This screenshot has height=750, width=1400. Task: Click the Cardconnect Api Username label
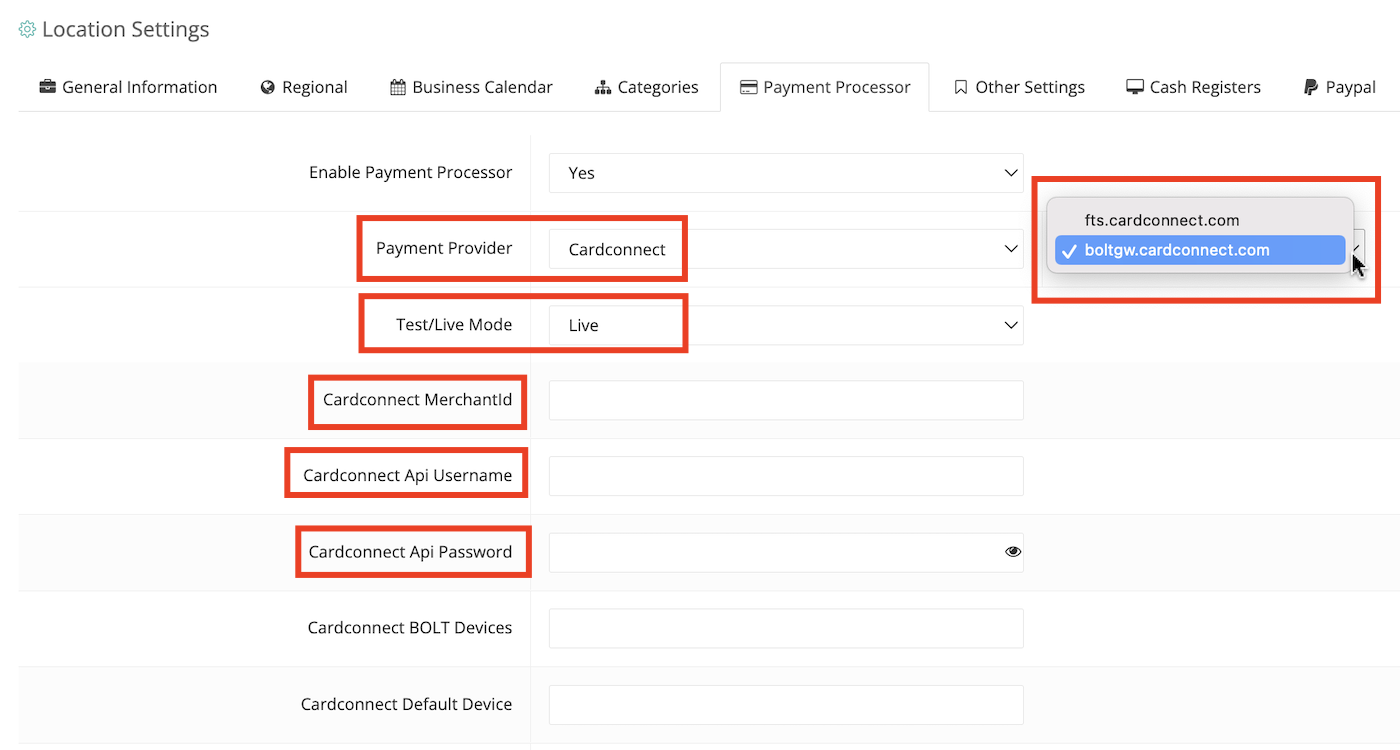click(408, 475)
